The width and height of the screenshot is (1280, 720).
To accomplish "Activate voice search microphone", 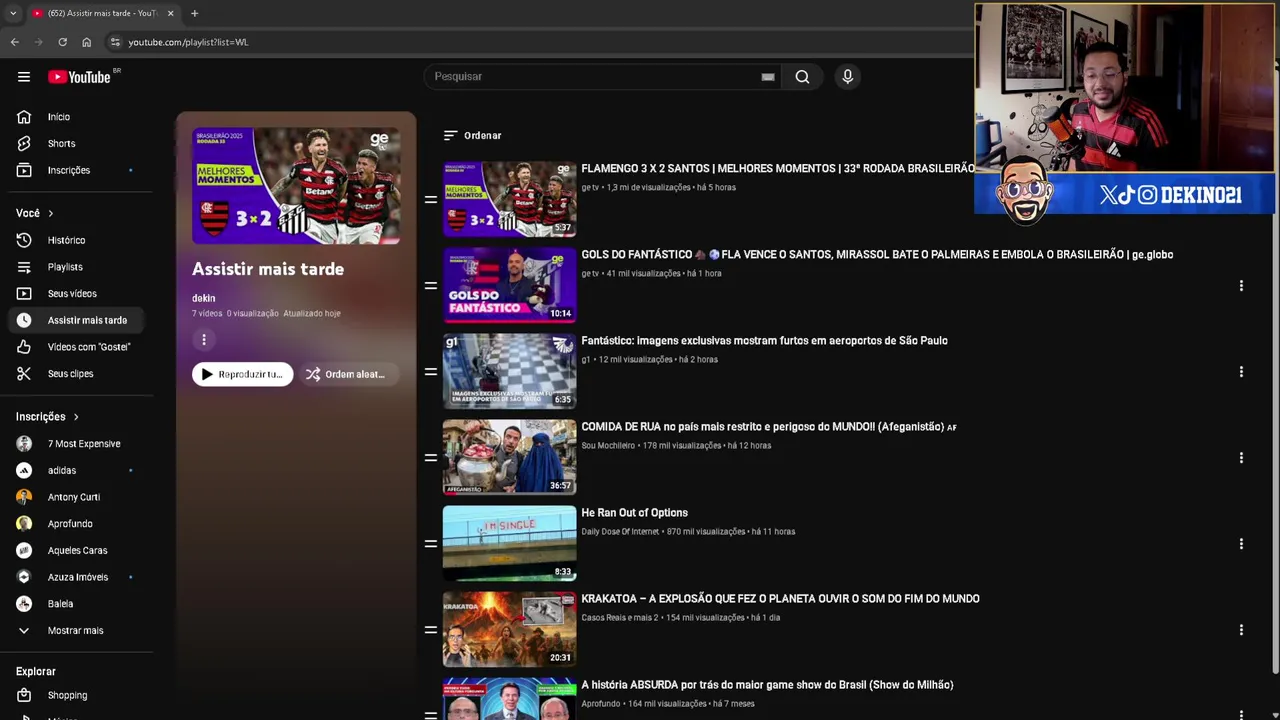I will click(x=847, y=77).
